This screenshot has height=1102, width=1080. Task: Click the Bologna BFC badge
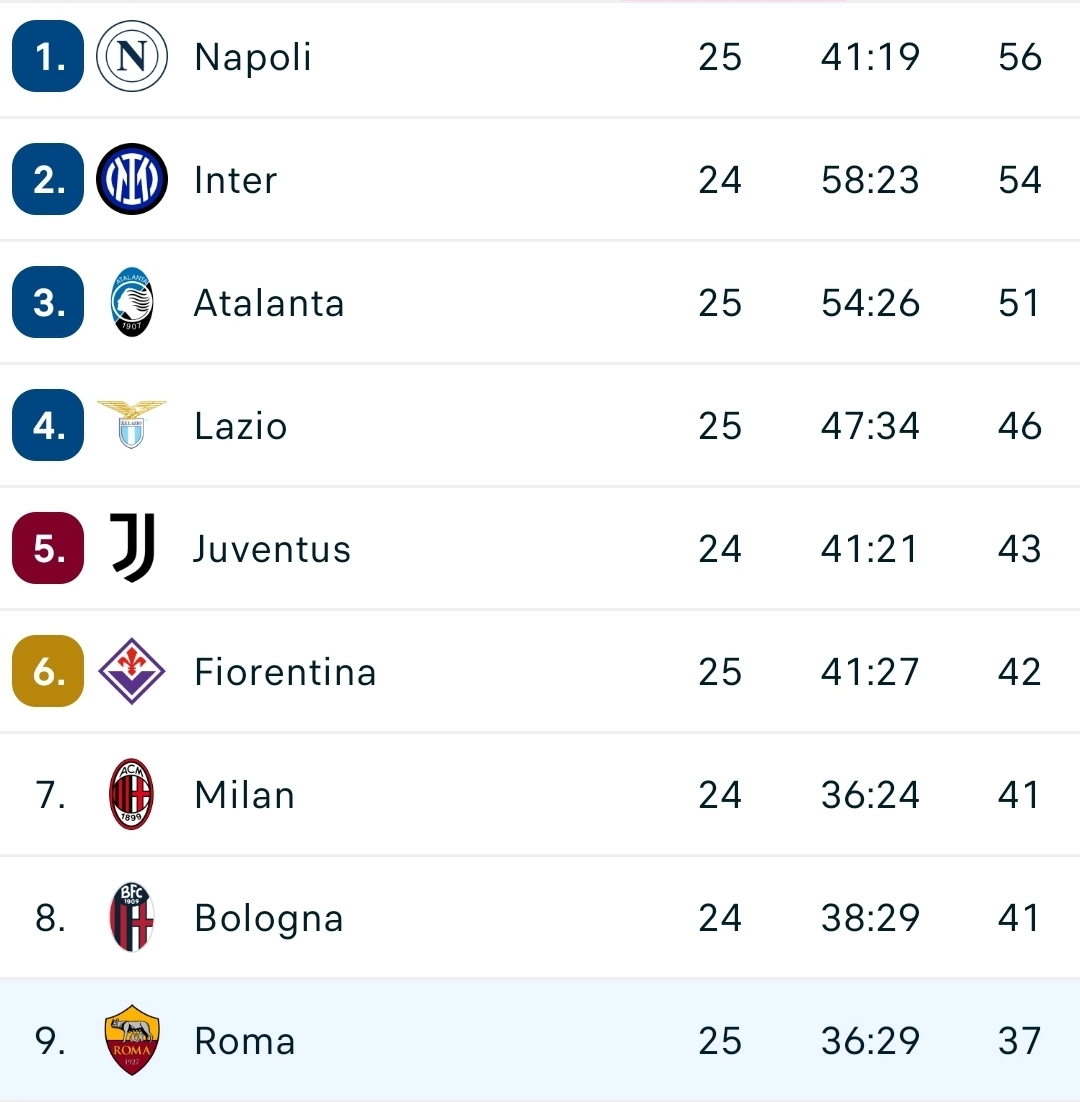point(130,917)
